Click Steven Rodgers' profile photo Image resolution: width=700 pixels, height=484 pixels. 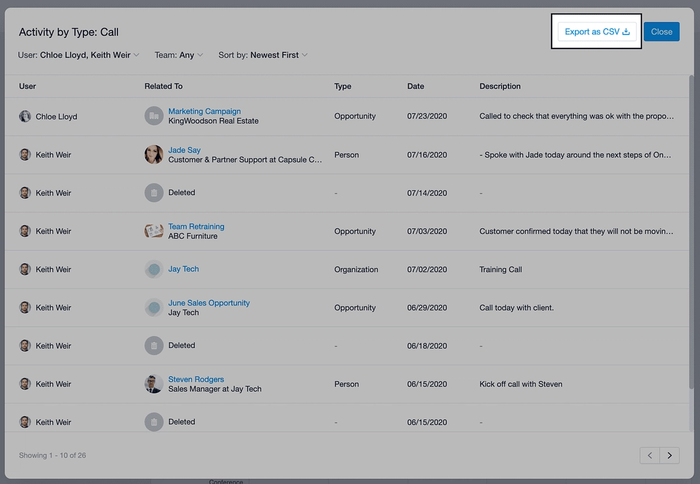(x=153, y=384)
